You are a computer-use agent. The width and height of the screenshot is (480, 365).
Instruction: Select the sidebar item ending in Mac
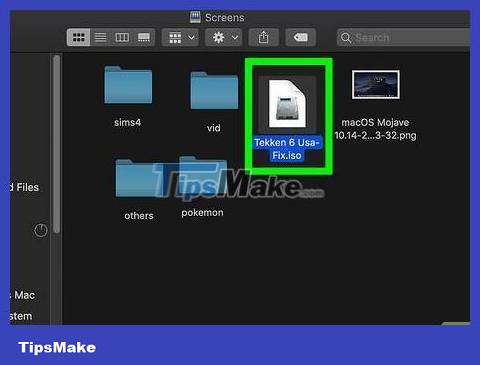[23, 295]
